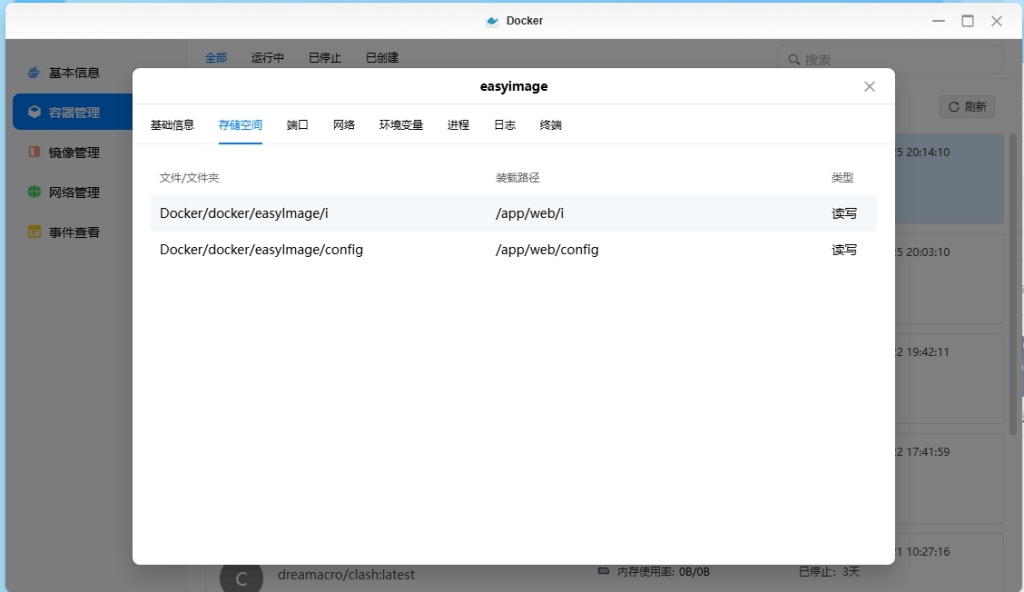This screenshot has width=1024, height=592.
Task: Close the easyimage dialog
Action: click(869, 86)
